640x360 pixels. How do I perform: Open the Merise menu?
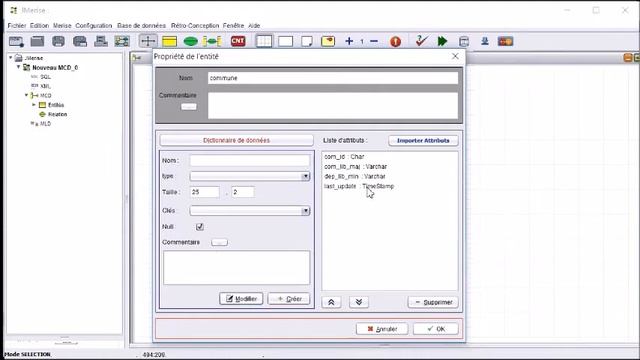coord(62,25)
